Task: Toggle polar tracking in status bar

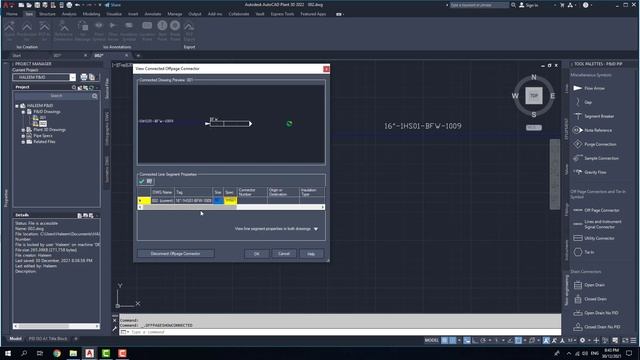Action: click(484, 340)
